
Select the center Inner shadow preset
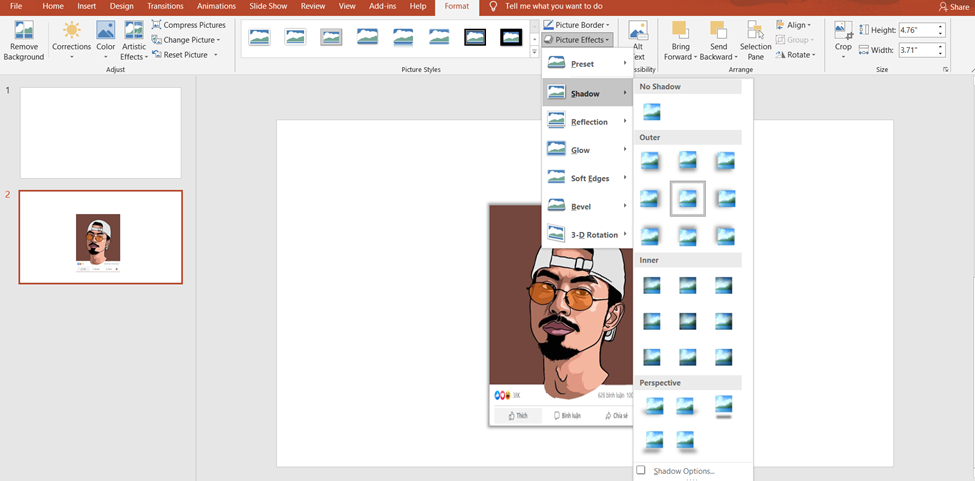[688, 321]
